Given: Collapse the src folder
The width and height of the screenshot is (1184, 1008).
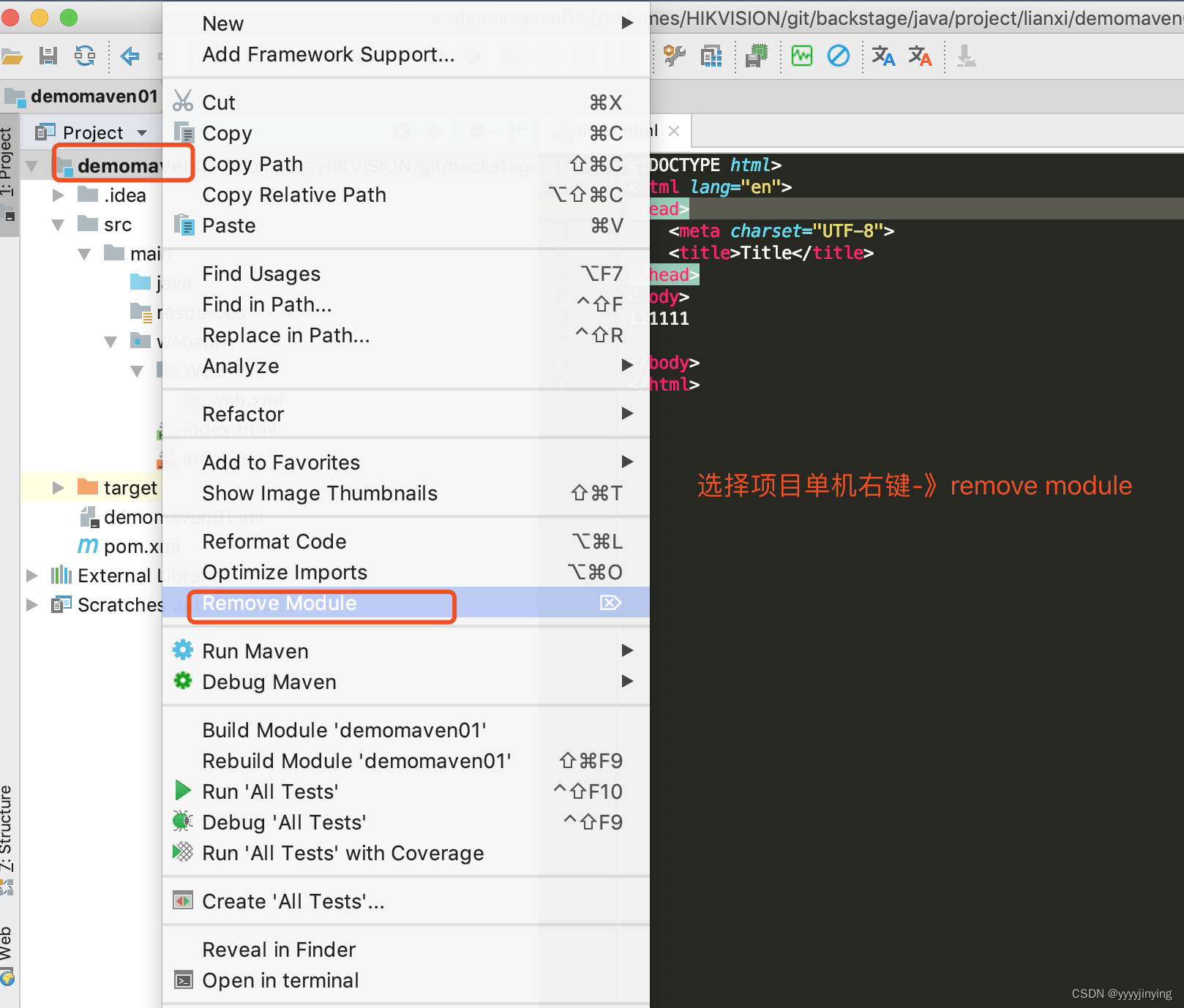Looking at the screenshot, I should pos(59,225).
